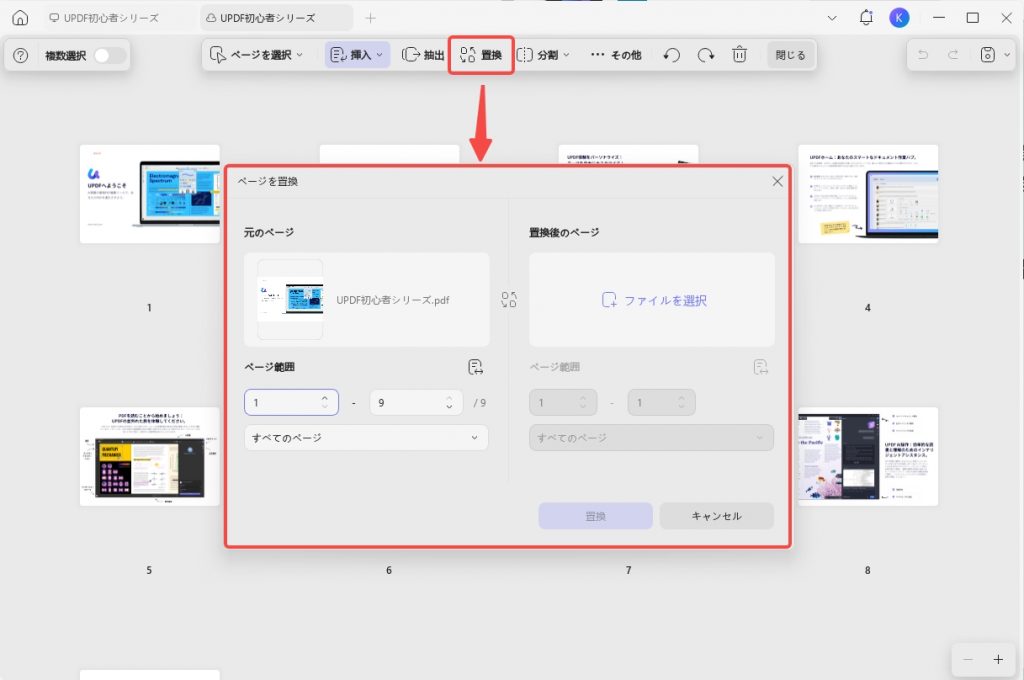Viewport: 1024px width, 680px height.
Task: Zoom in thumbnails with plus
Action: [x=998, y=660]
